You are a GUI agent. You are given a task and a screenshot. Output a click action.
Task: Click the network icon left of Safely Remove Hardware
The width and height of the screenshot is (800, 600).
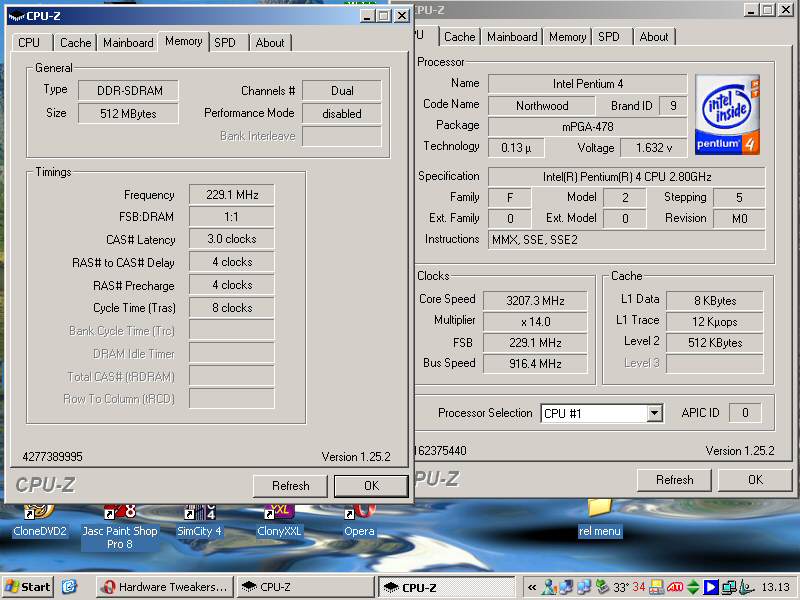(x=585, y=587)
